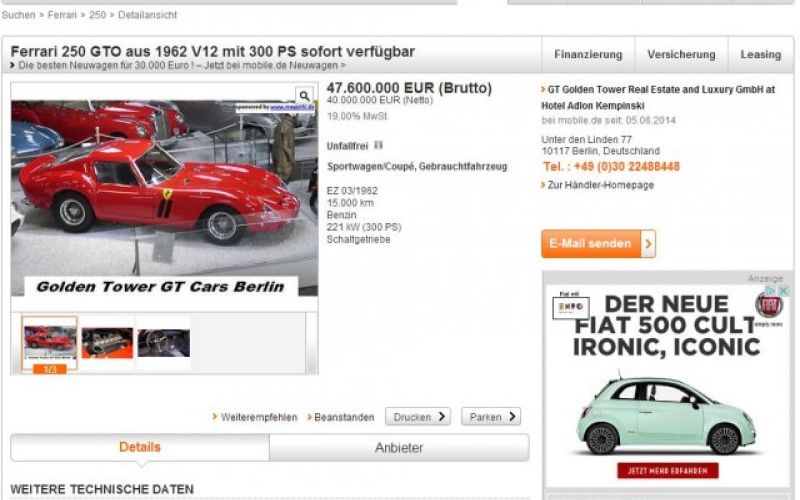Click the Beanstanden link

(x=344, y=417)
